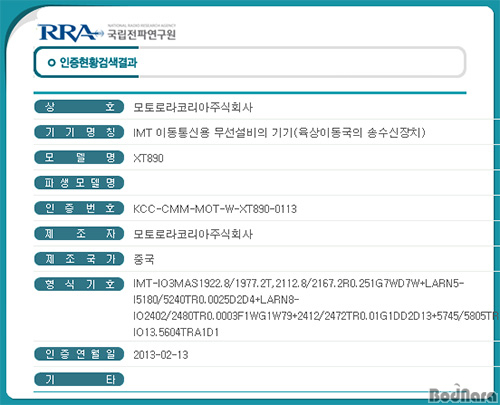Click the 제조국가 label
The image size is (500, 405).
(79, 259)
